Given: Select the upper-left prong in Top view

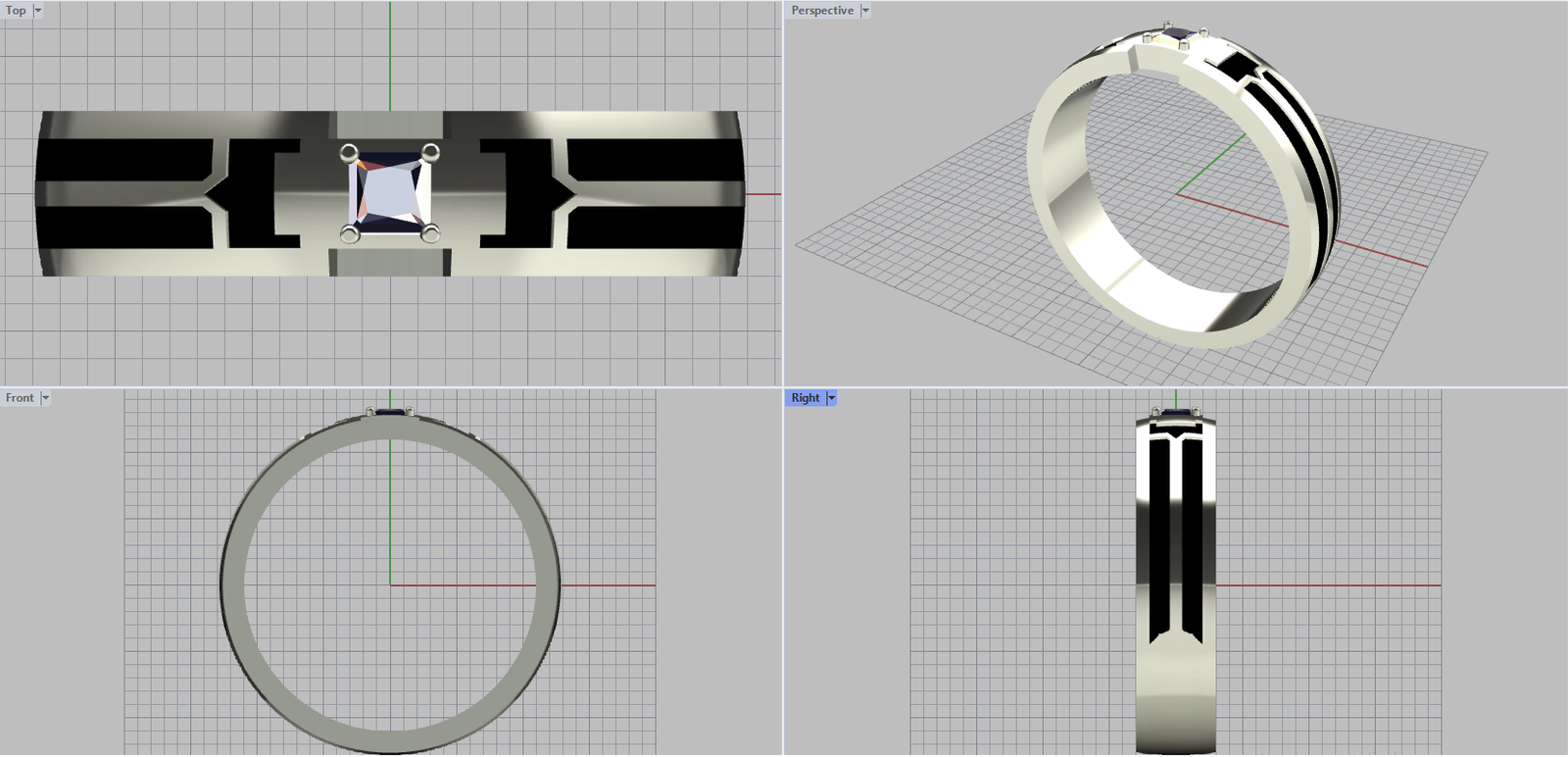Looking at the screenshot, I should click(x=349, y=152).
